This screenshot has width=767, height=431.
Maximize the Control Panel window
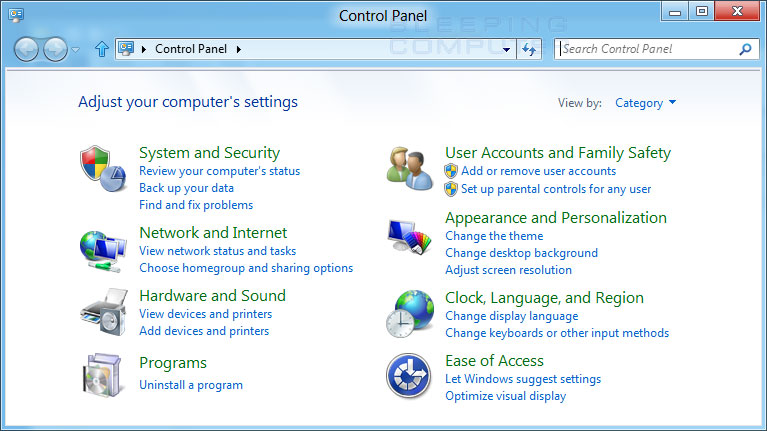[702, 11]
